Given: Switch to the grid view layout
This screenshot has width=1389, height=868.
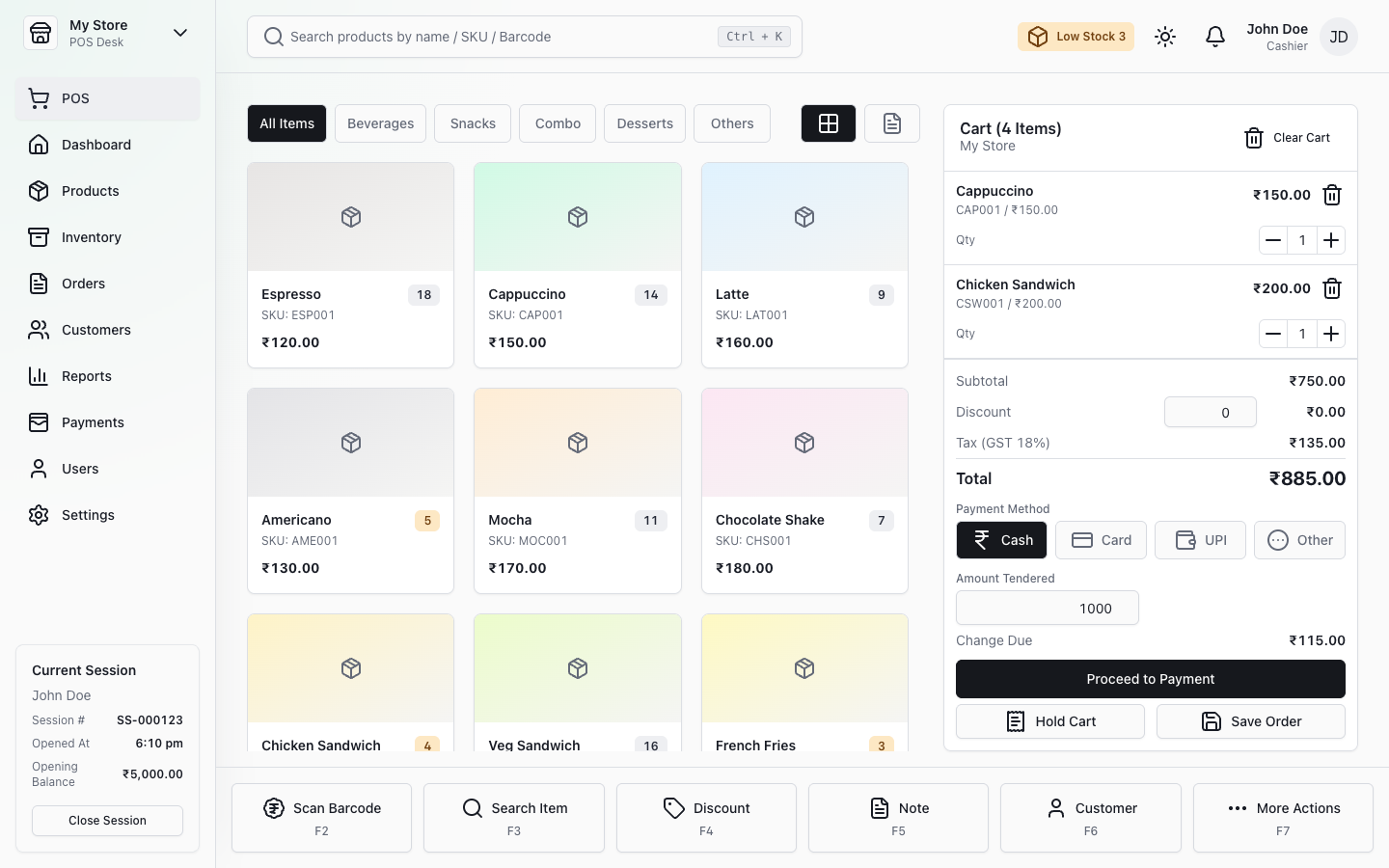Looking at the screenshot, I should [x=829, y=123].
